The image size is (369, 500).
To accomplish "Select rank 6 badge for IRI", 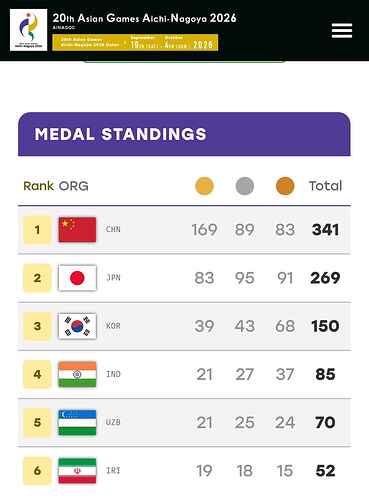I will pyautogui.click(x=37, y=471).
